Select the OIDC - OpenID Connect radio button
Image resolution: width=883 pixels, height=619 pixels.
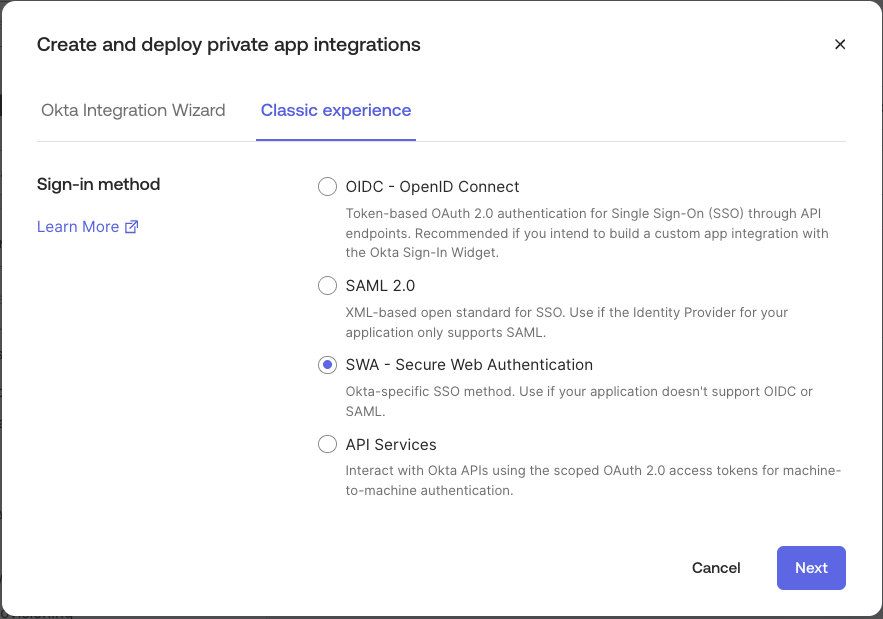pos(327,186)
